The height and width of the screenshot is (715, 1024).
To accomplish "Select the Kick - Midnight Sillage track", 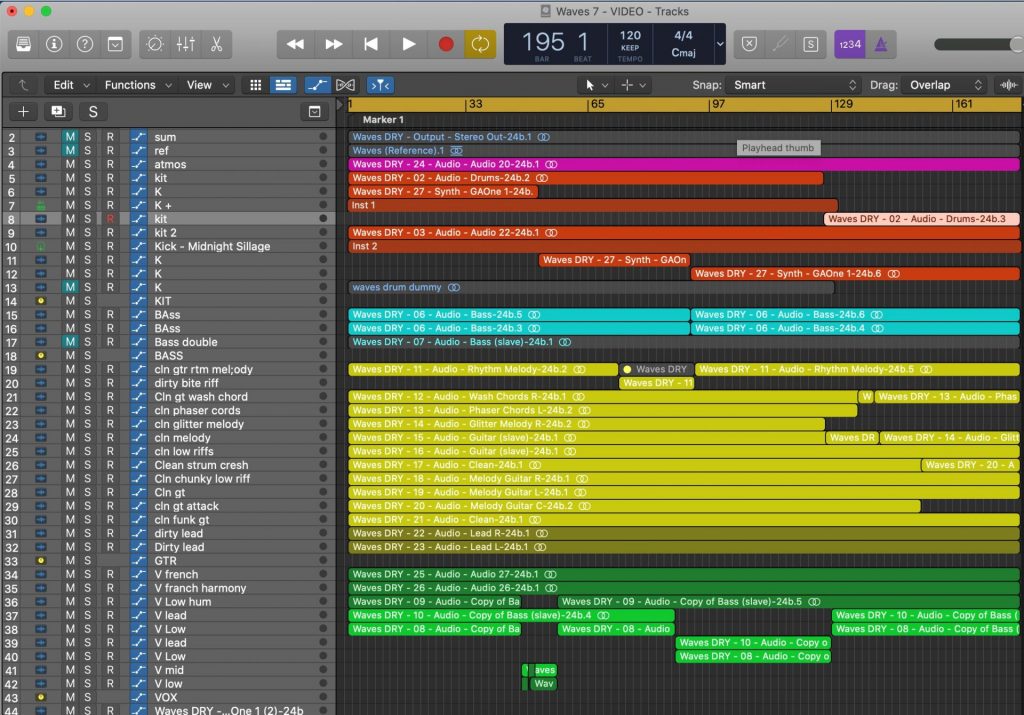I will pyautogui.click(x=212, y=246).
